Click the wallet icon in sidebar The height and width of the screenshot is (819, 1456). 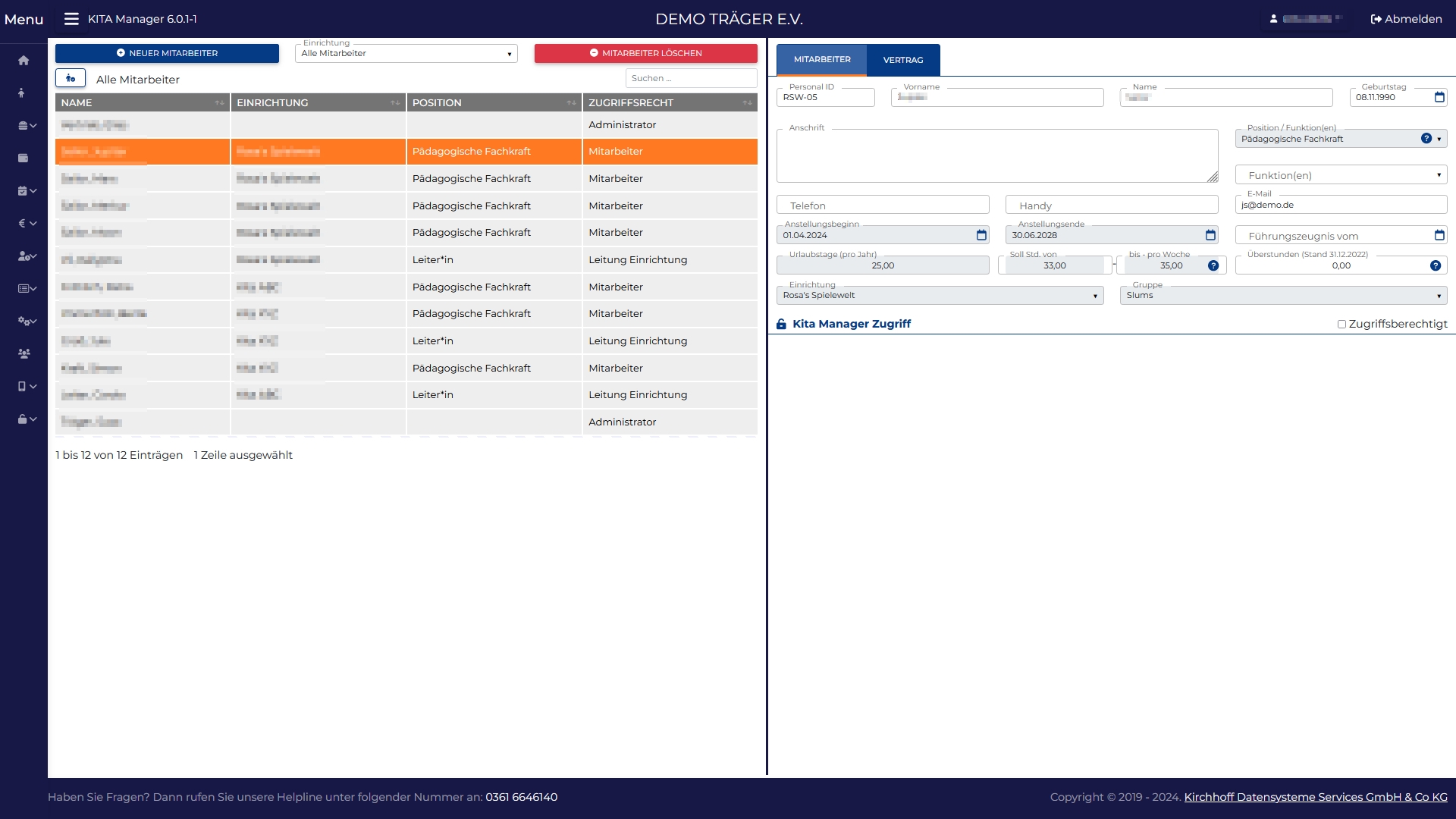23,158
